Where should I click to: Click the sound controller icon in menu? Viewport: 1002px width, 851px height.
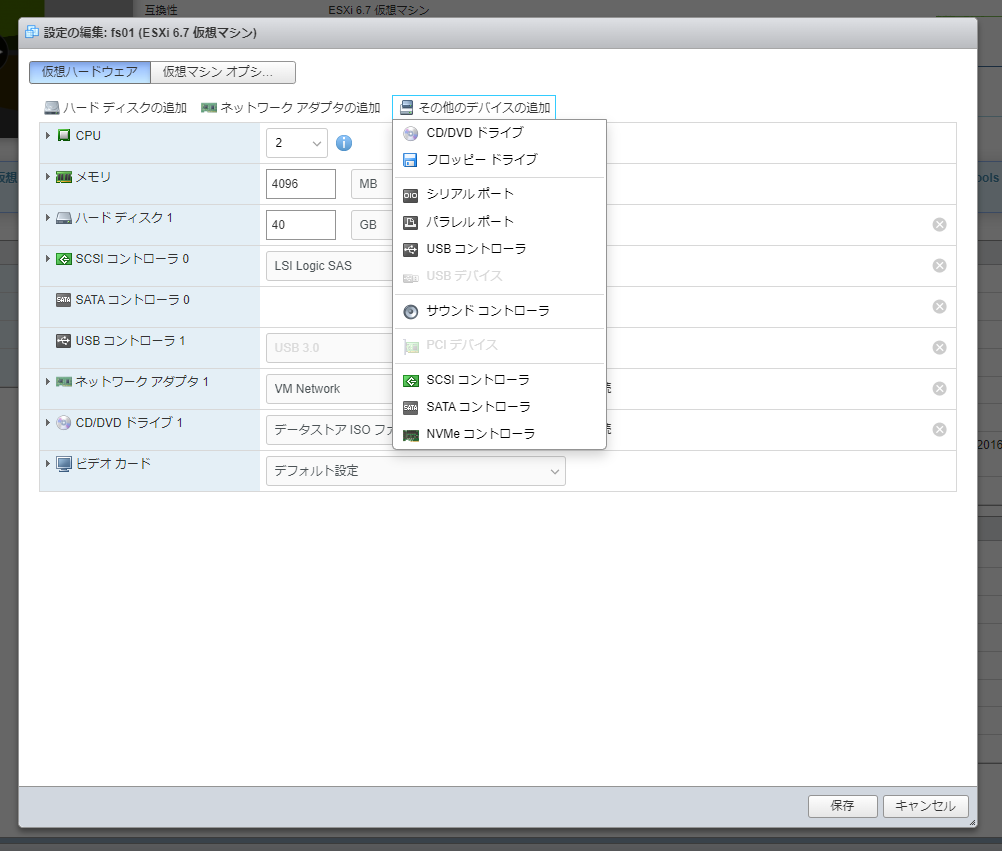coord(410,311)
